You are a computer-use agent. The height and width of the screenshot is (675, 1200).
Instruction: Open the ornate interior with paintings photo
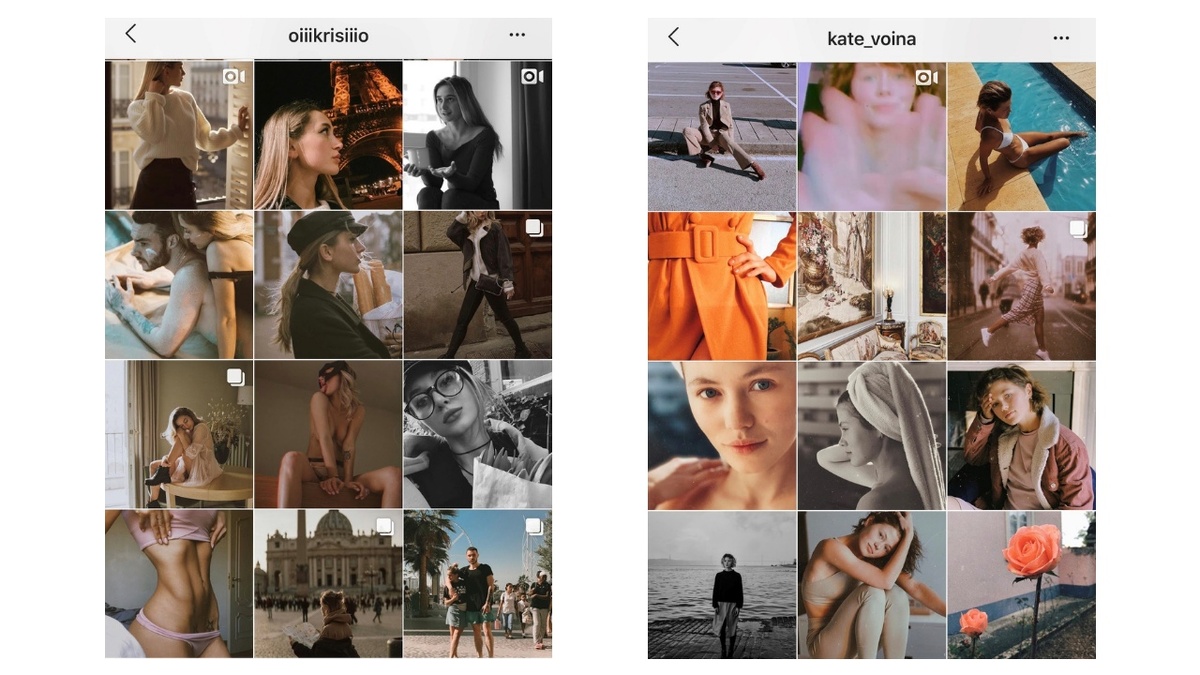coord(872,286)
